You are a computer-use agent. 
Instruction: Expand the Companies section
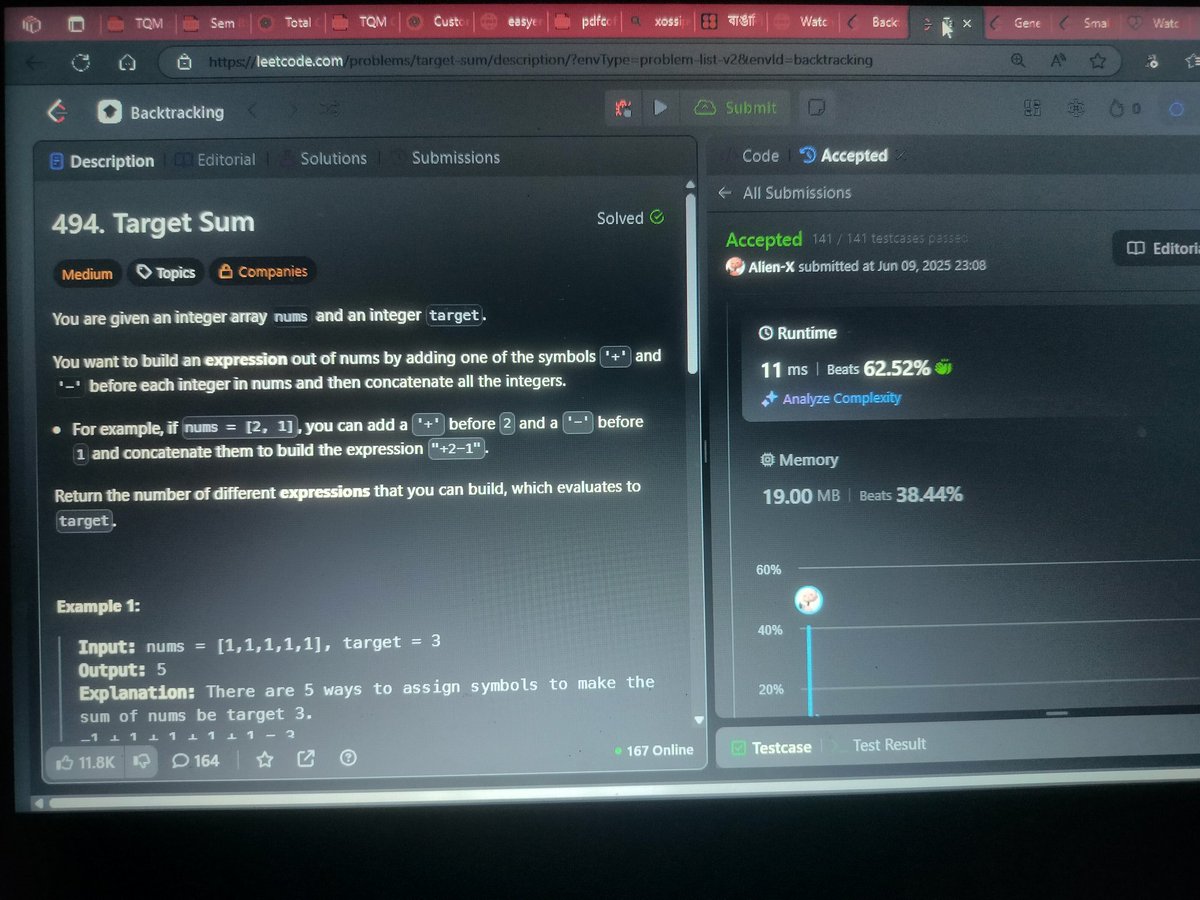pos(263,271)
